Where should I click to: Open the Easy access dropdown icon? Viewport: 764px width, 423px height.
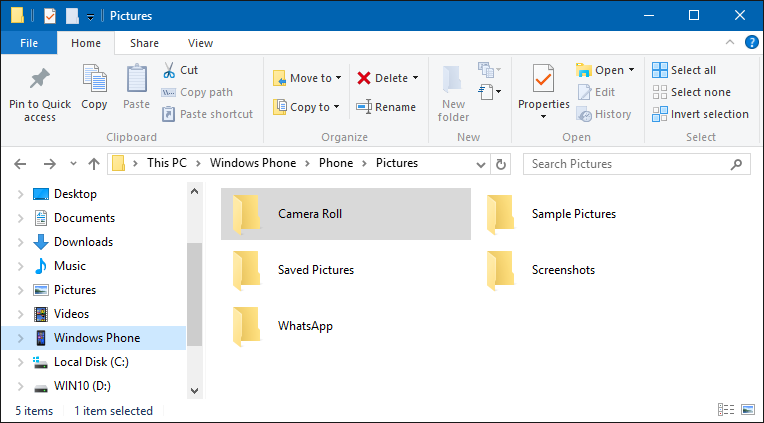click(x=489, y=92)
